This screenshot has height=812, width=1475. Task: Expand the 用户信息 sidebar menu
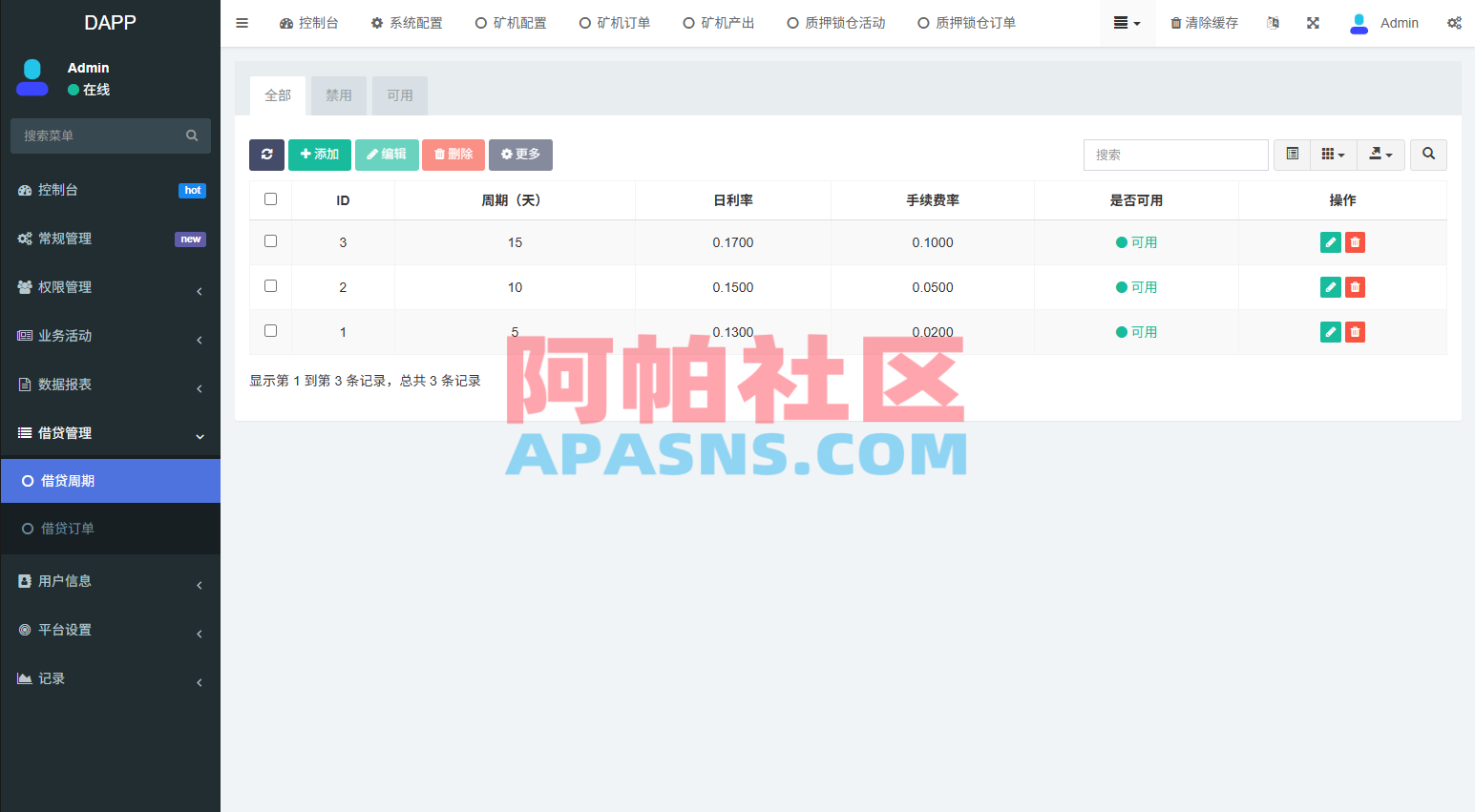[x=111, y=581]
